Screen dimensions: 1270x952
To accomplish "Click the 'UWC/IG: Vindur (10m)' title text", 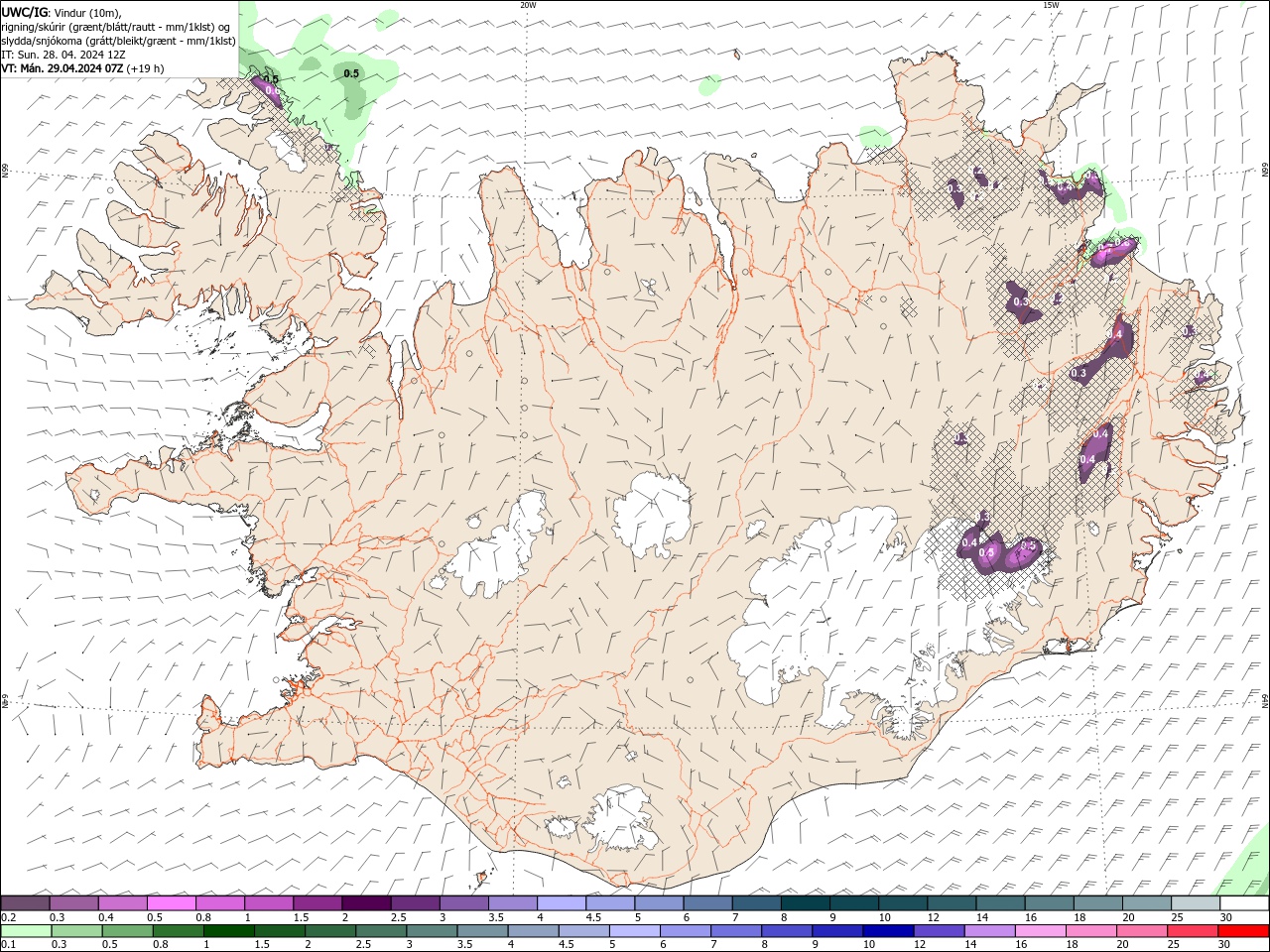I will [x=62, y=12].
